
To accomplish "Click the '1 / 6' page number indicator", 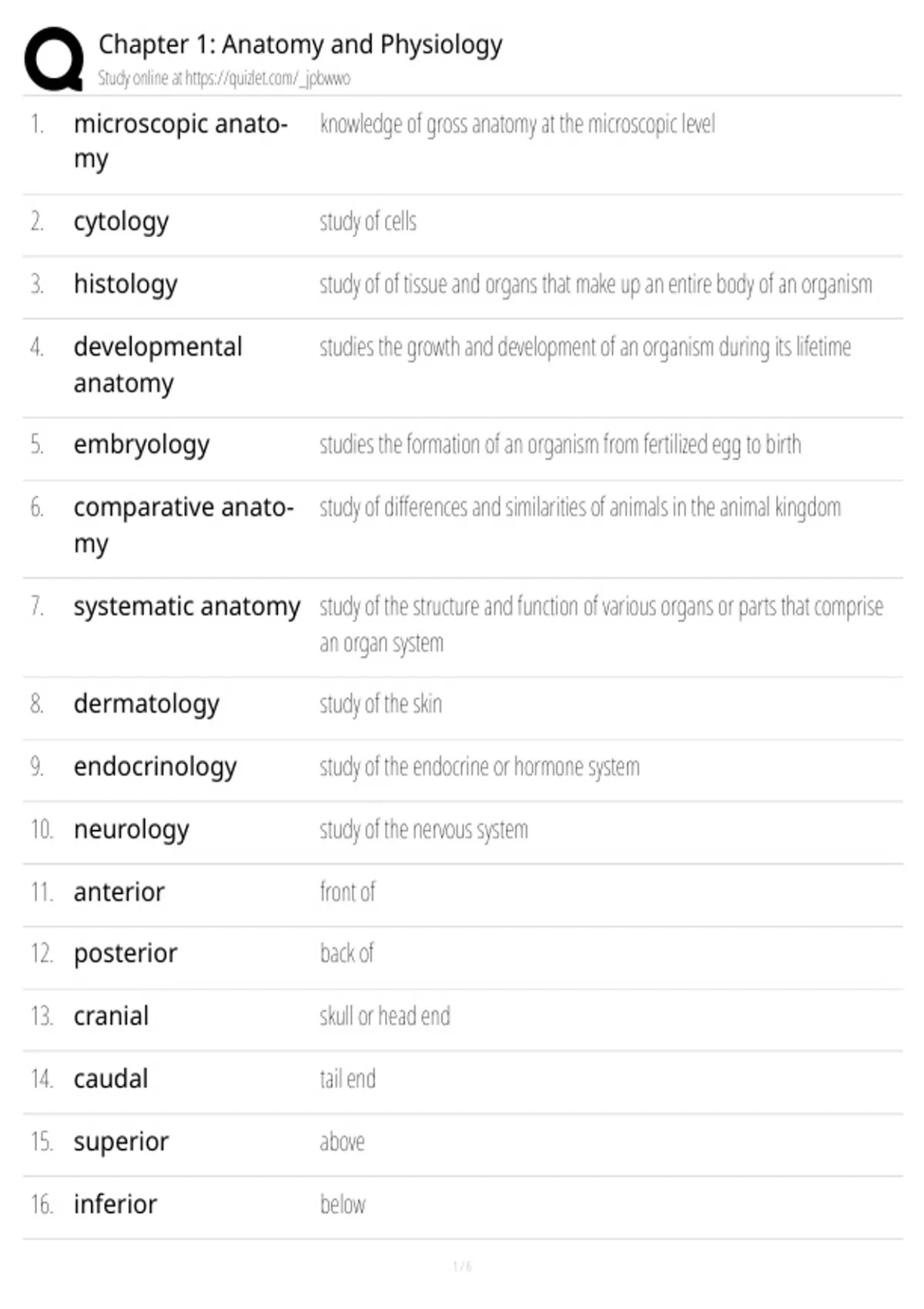I will coord(462,1266).
